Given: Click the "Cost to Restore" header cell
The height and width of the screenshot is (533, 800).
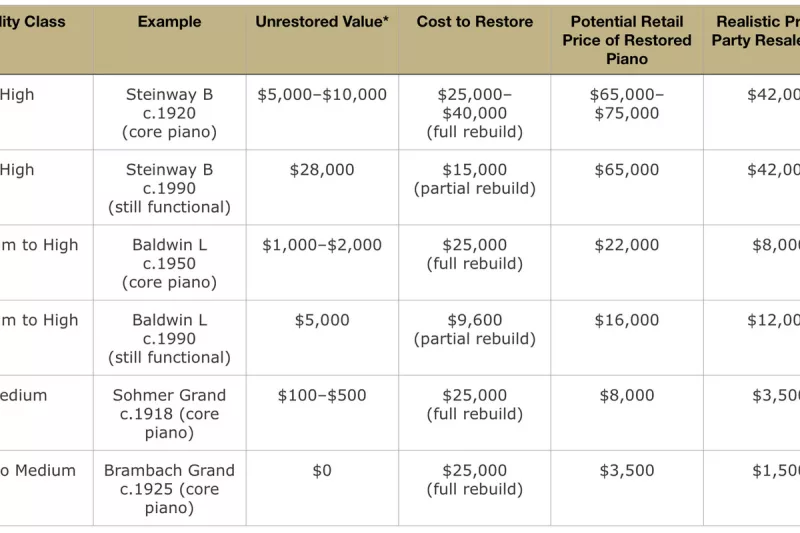Looking at the screenshot, I should (475, 22).
